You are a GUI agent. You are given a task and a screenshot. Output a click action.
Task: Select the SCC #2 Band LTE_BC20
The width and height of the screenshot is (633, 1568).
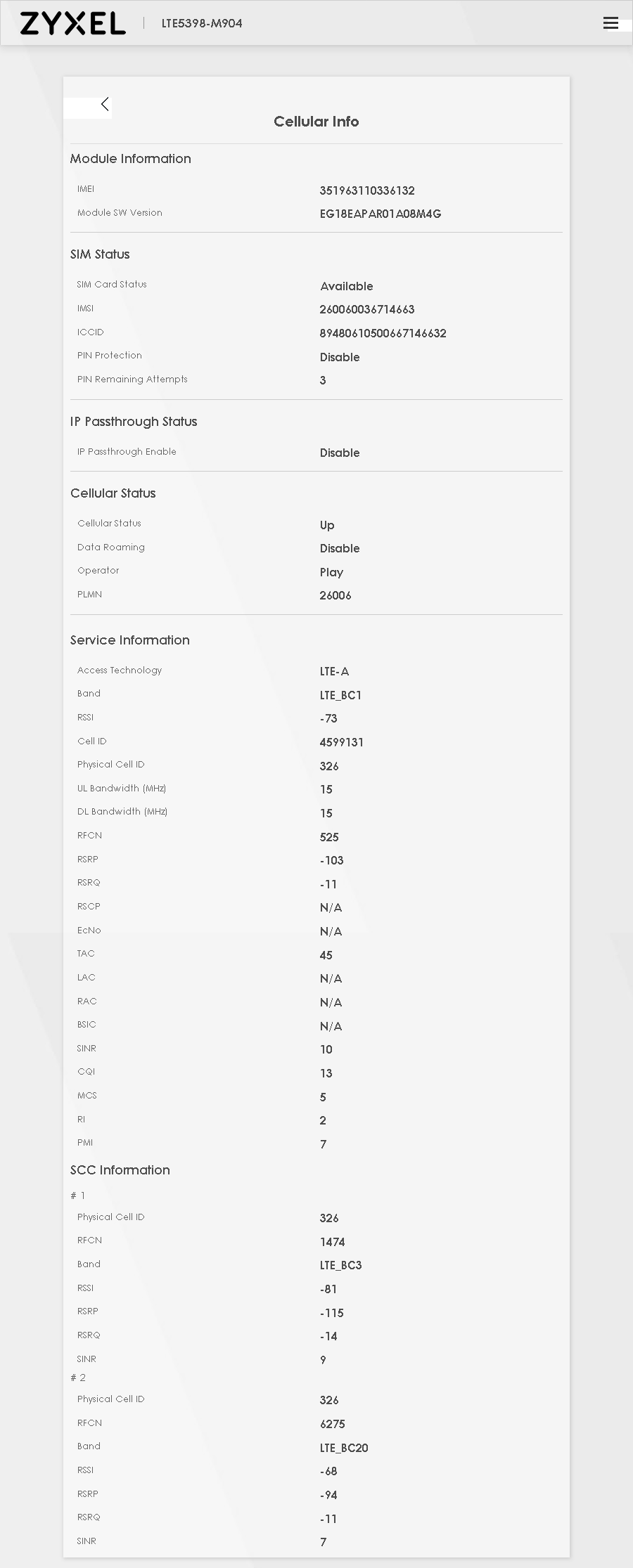[x=344, y=1448]
